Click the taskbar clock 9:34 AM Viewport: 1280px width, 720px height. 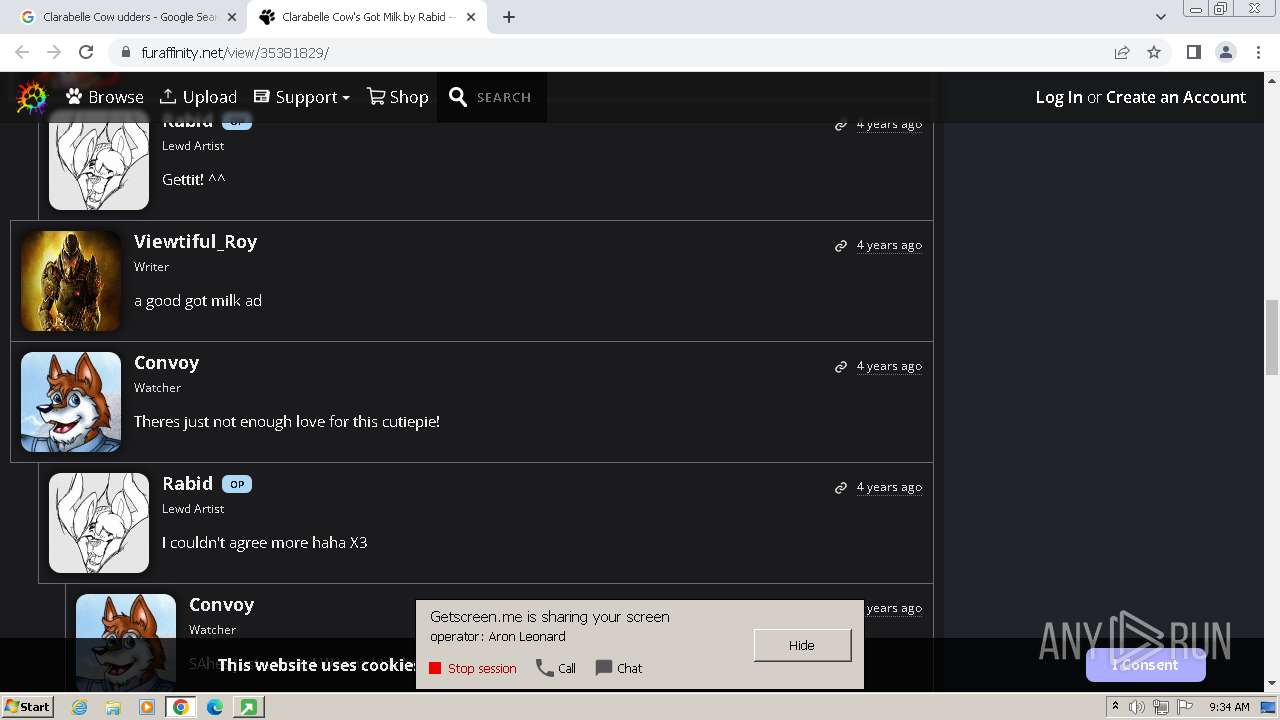(1229, 707)
